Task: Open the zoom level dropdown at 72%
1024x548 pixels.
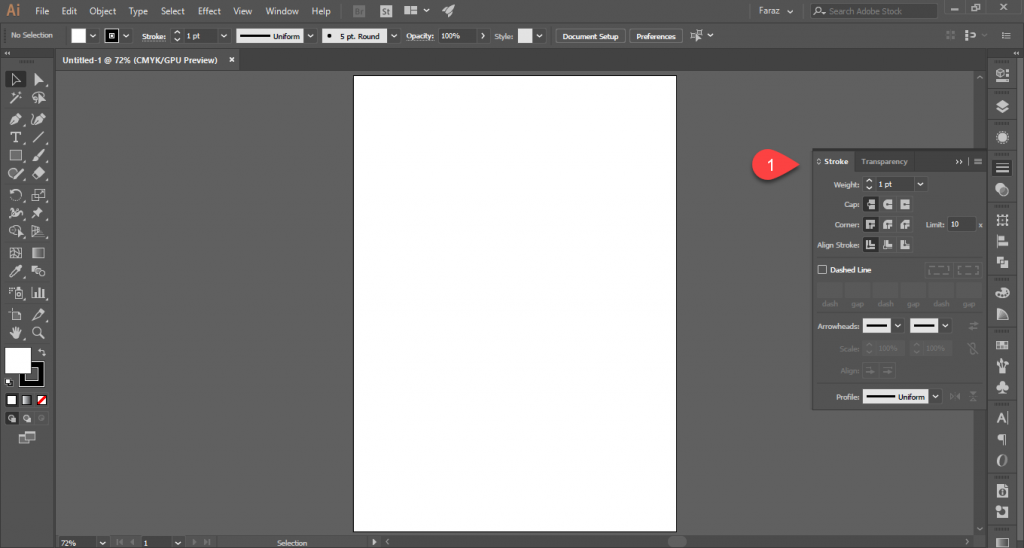Action: [103, 543]
